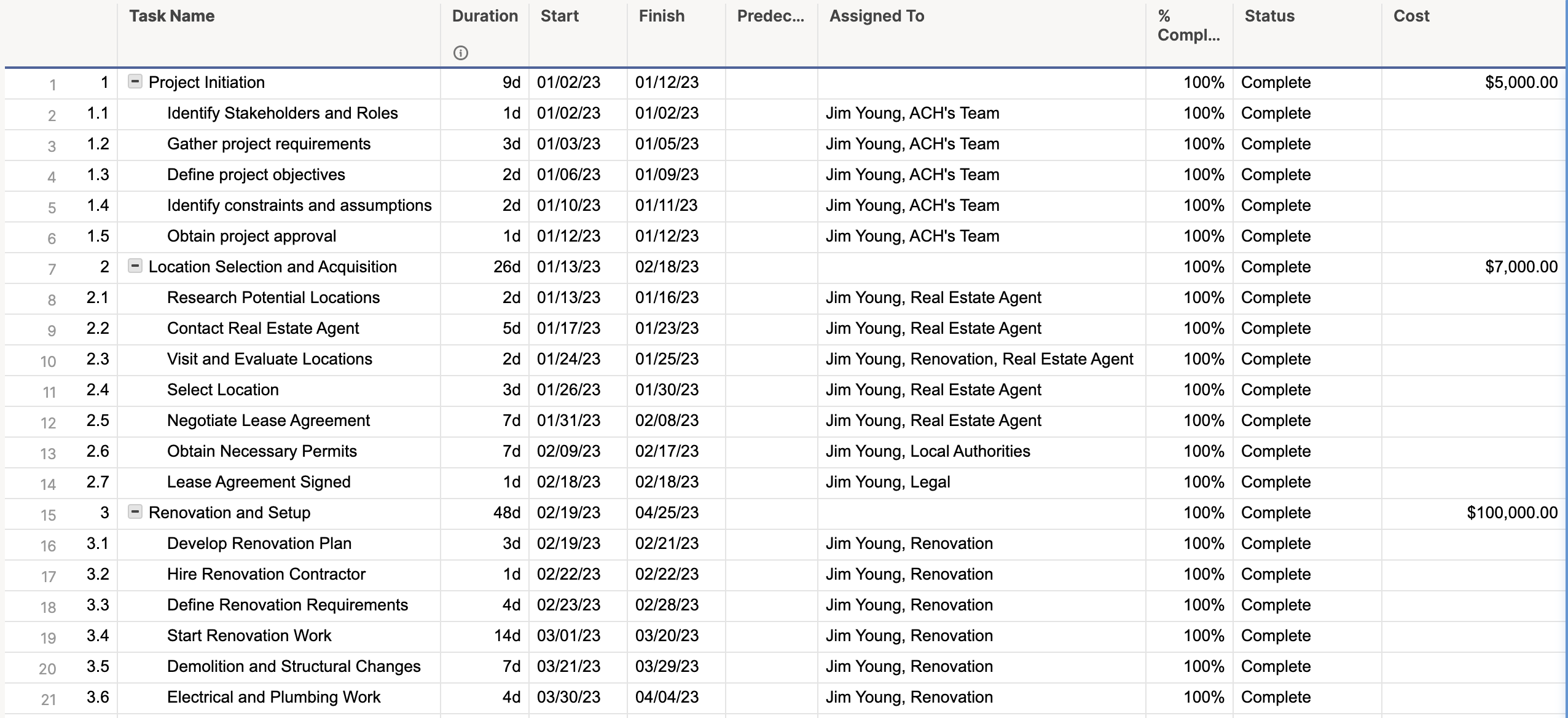Select the Predecessors column header

coord(769,16)
